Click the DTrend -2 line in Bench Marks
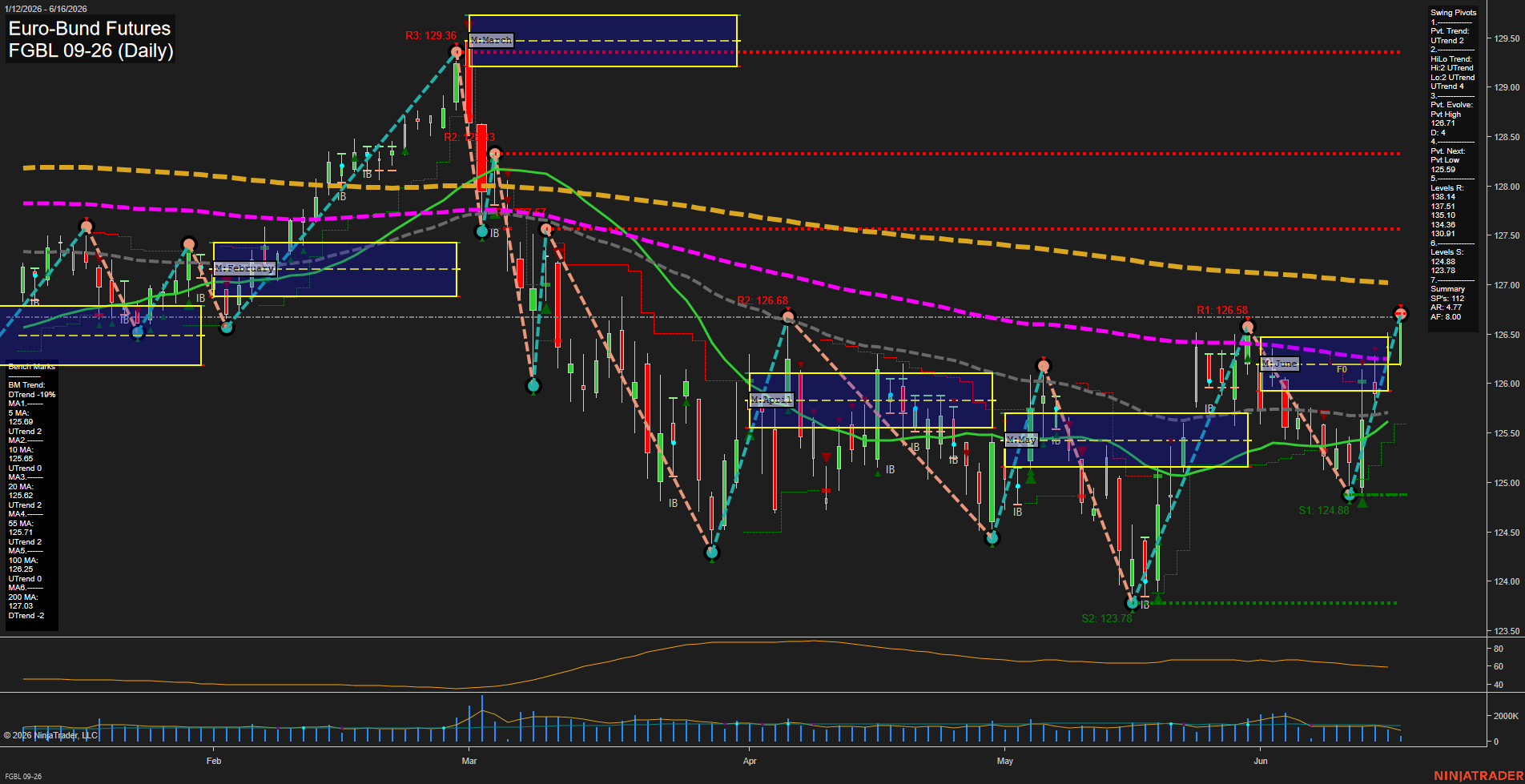This screenshot has width=1525, height=784. tap(26, 616)
